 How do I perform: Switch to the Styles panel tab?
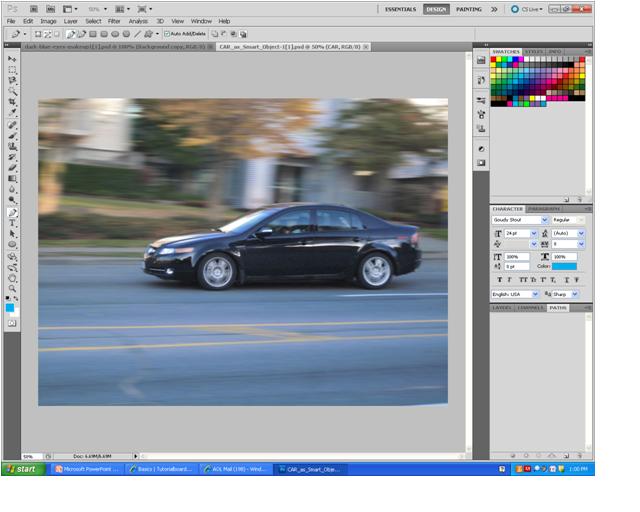coord(534,52)
